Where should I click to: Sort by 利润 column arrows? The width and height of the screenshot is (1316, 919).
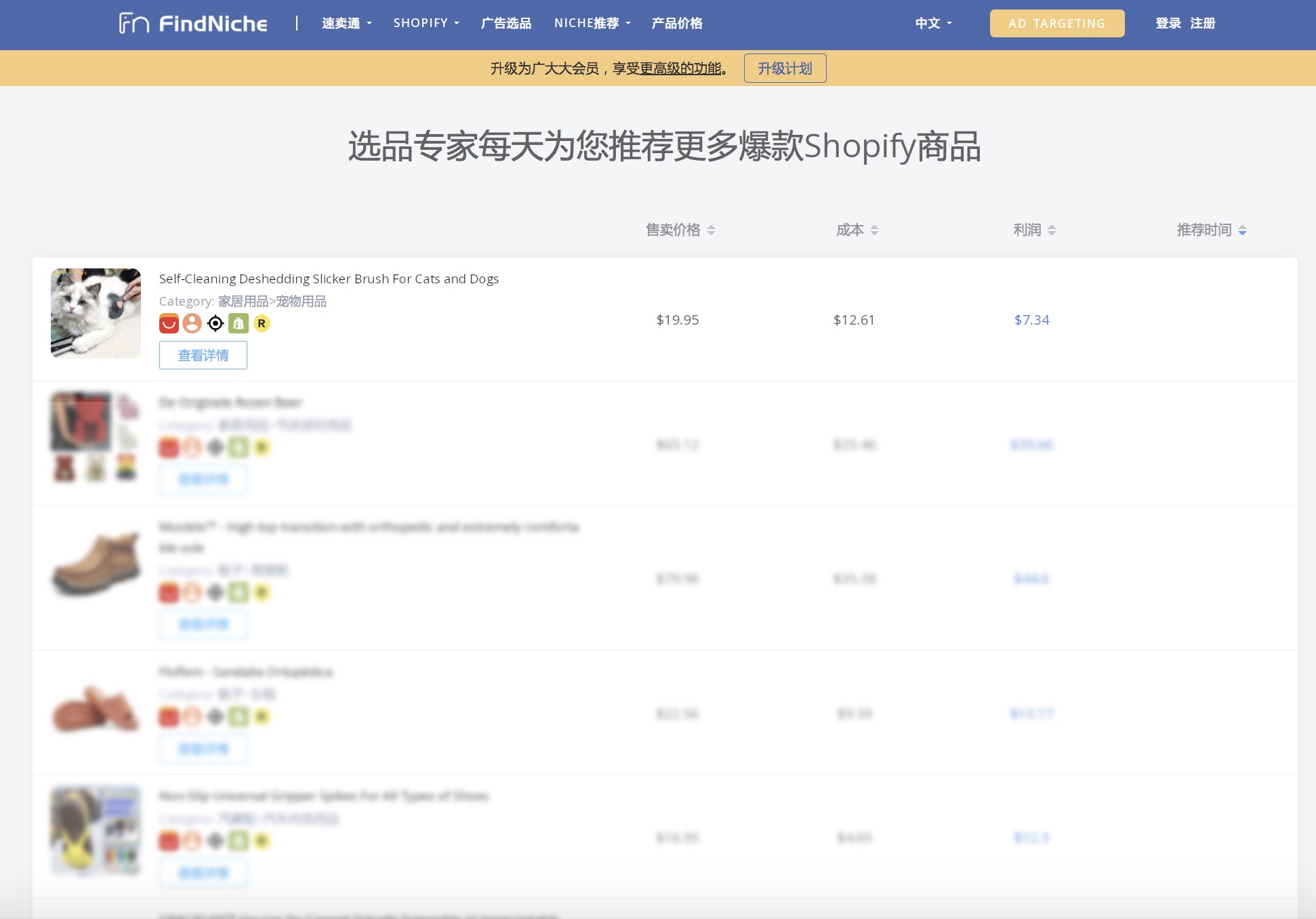[1051, 230]
